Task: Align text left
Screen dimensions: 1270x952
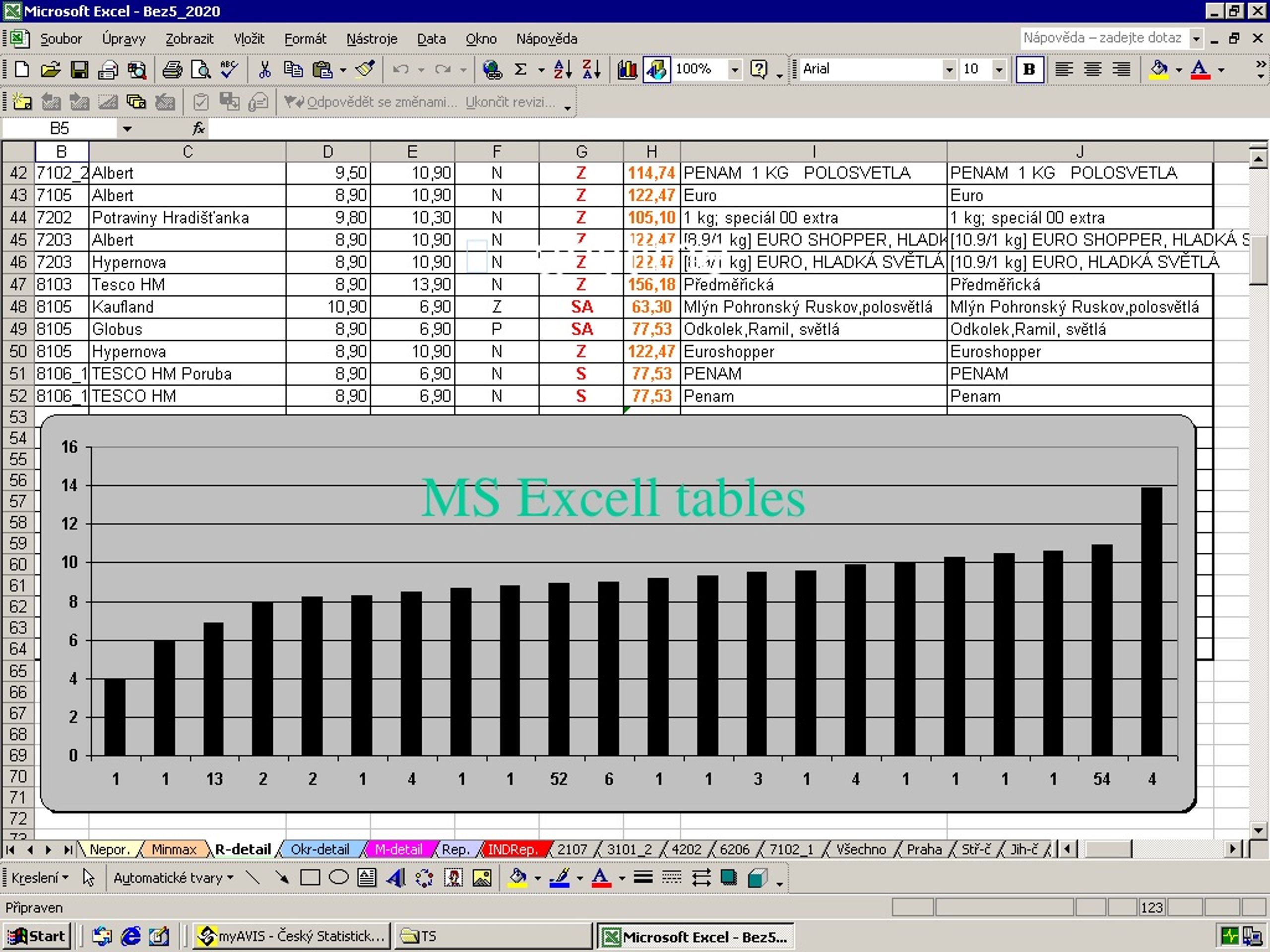Action: click(x=1064, y=69)
